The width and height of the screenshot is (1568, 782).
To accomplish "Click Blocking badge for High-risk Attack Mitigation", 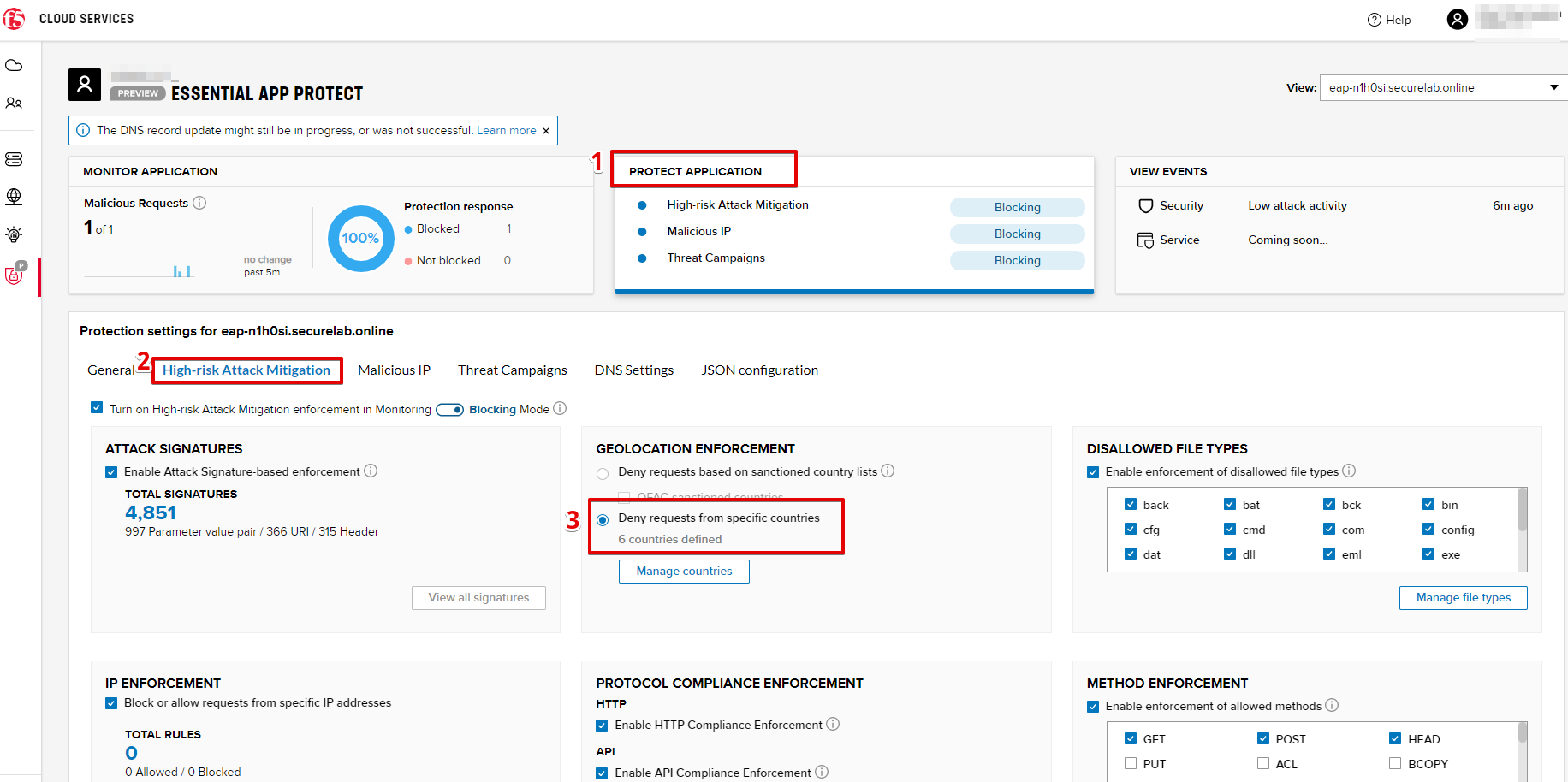I will [x=1017, y=207].
